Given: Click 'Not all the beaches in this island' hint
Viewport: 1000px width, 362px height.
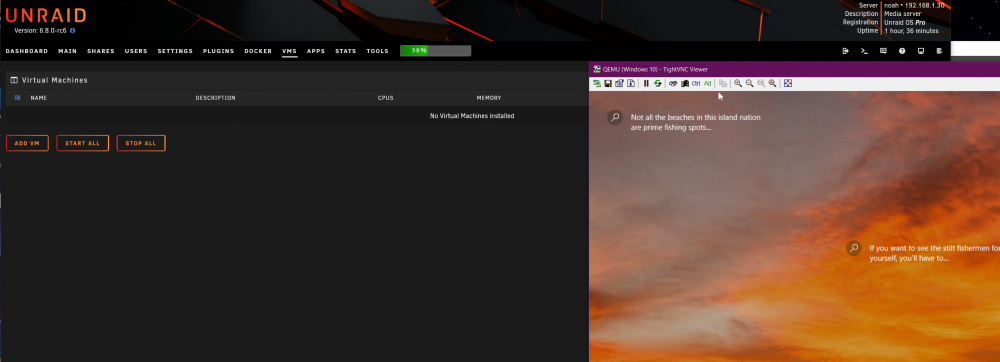Looking at the screenshot, I should pos(696,122).
